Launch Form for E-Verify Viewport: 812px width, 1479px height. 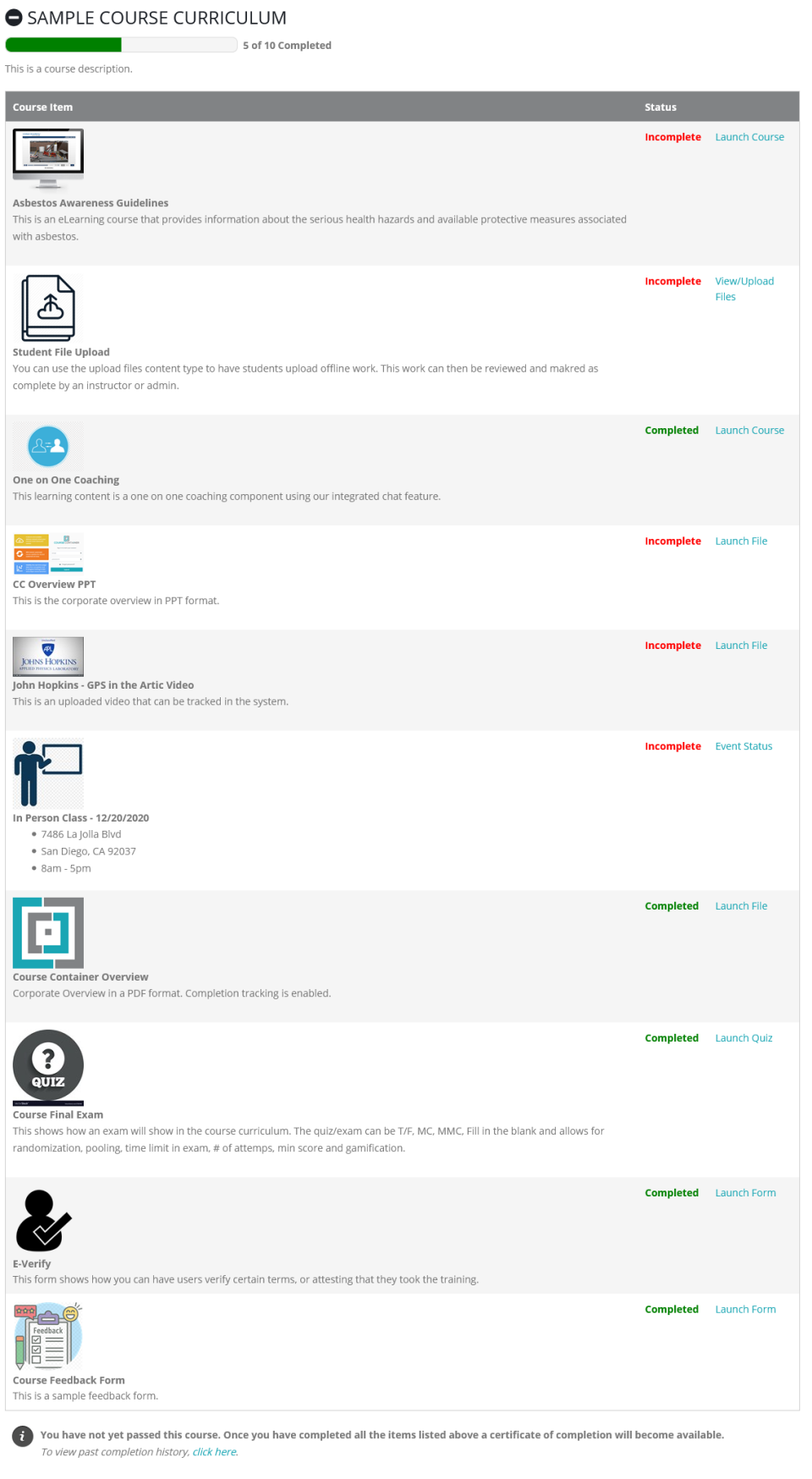[744, 1193]
